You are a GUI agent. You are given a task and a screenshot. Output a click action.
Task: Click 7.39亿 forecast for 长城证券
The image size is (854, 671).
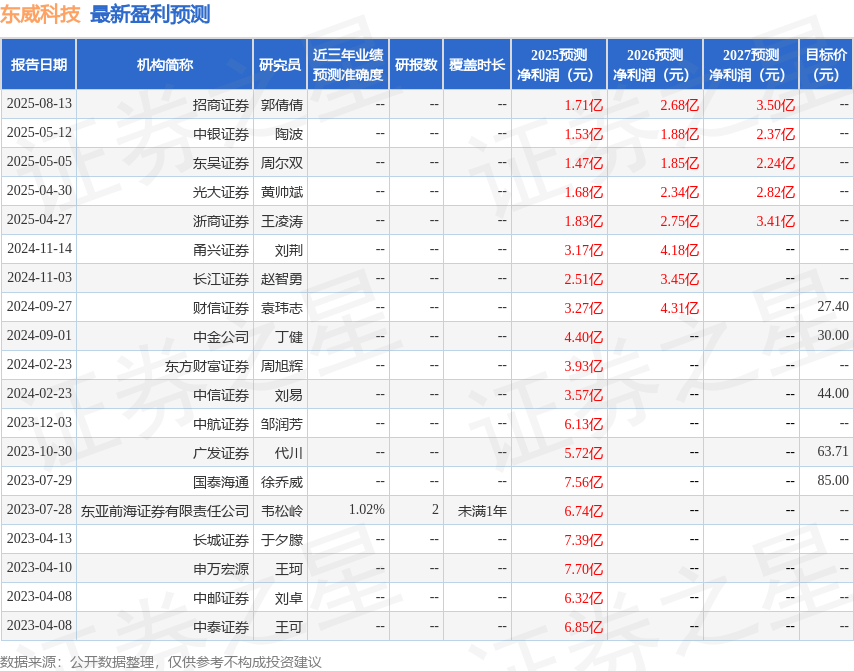pos(583,540)
